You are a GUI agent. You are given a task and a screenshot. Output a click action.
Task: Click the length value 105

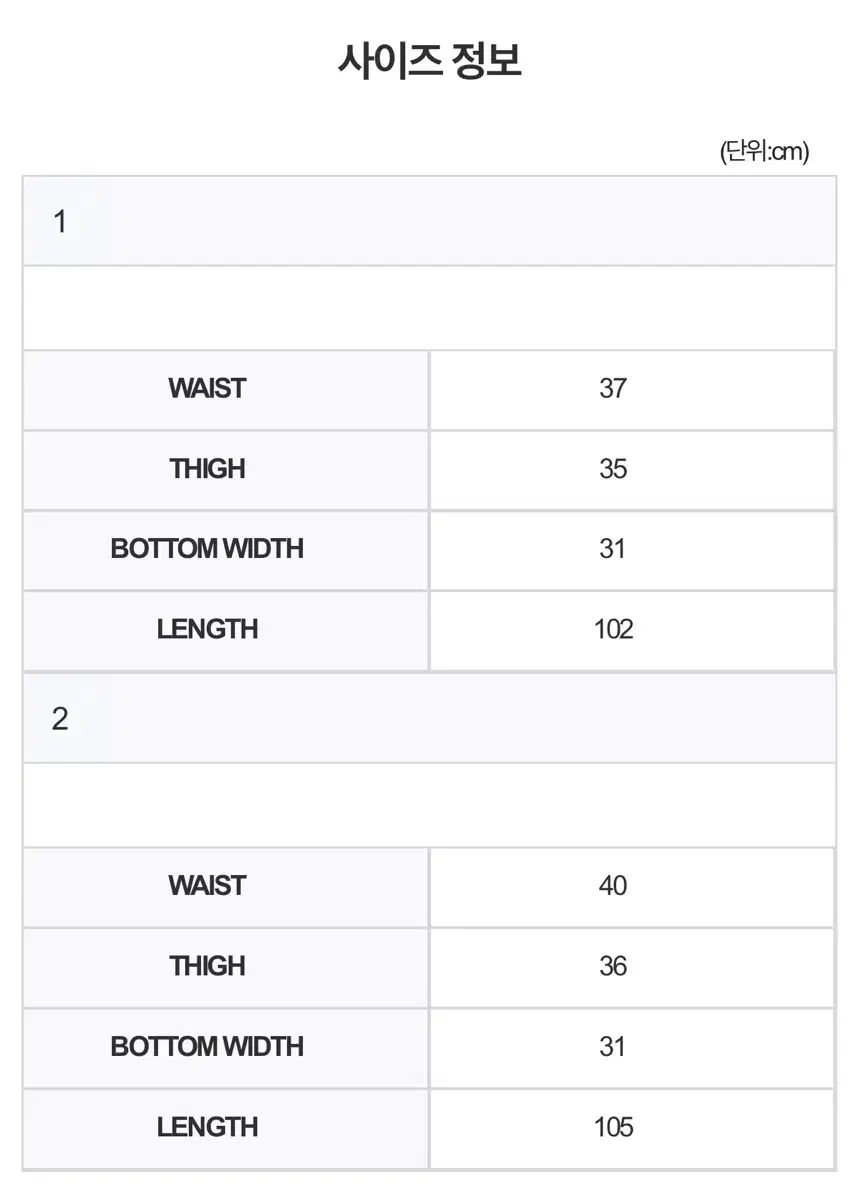[x=613, y=1127]
